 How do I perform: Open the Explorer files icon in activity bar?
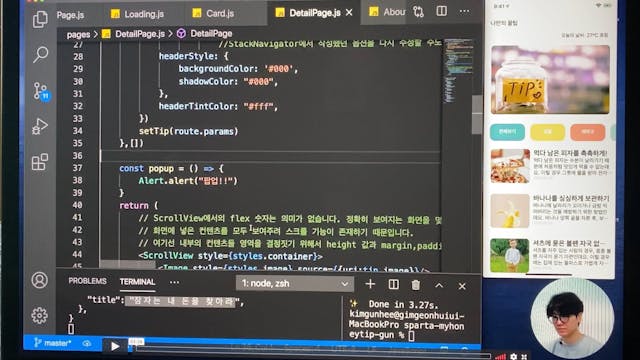(x=40, y=20)
